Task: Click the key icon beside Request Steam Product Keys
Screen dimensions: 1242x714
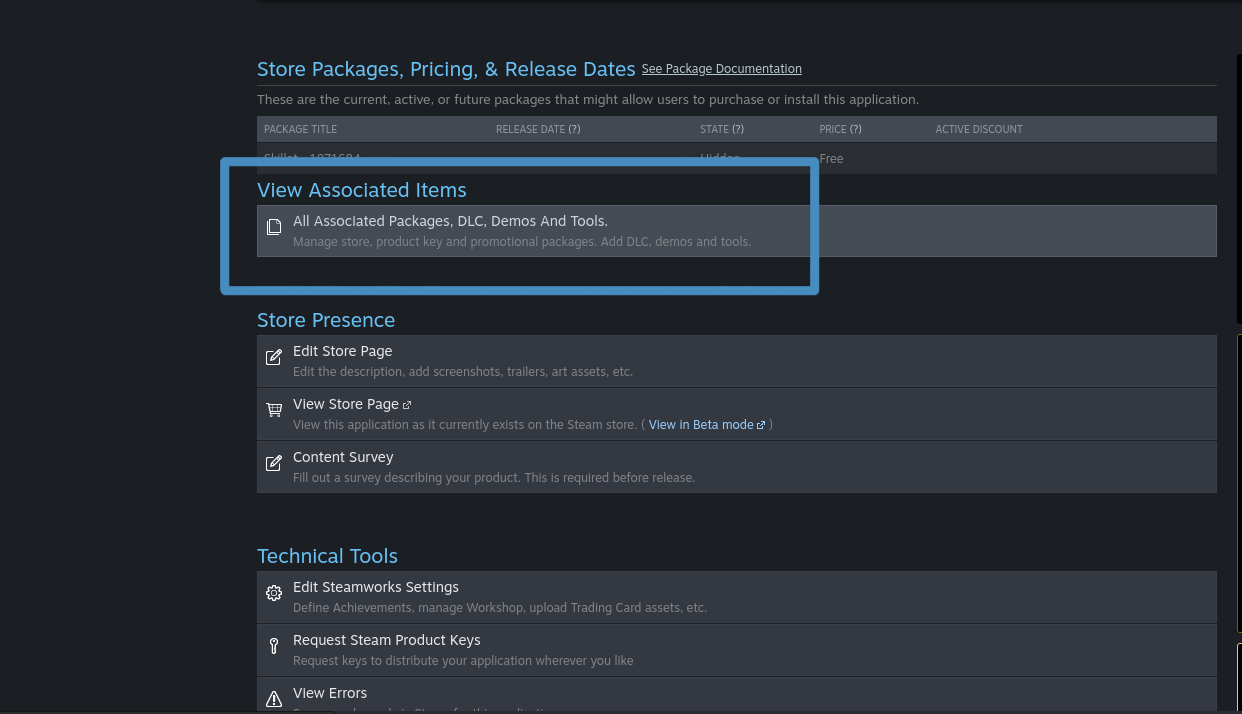Action: coord(274,646)
